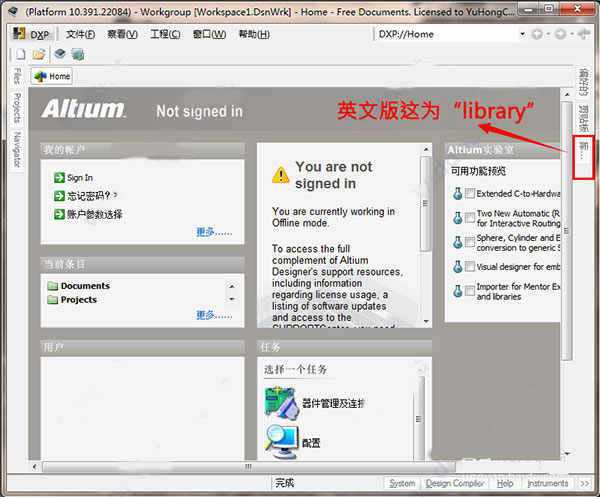Open the Instruments panel button
600x497 pixels.
(x=548, y=483)
